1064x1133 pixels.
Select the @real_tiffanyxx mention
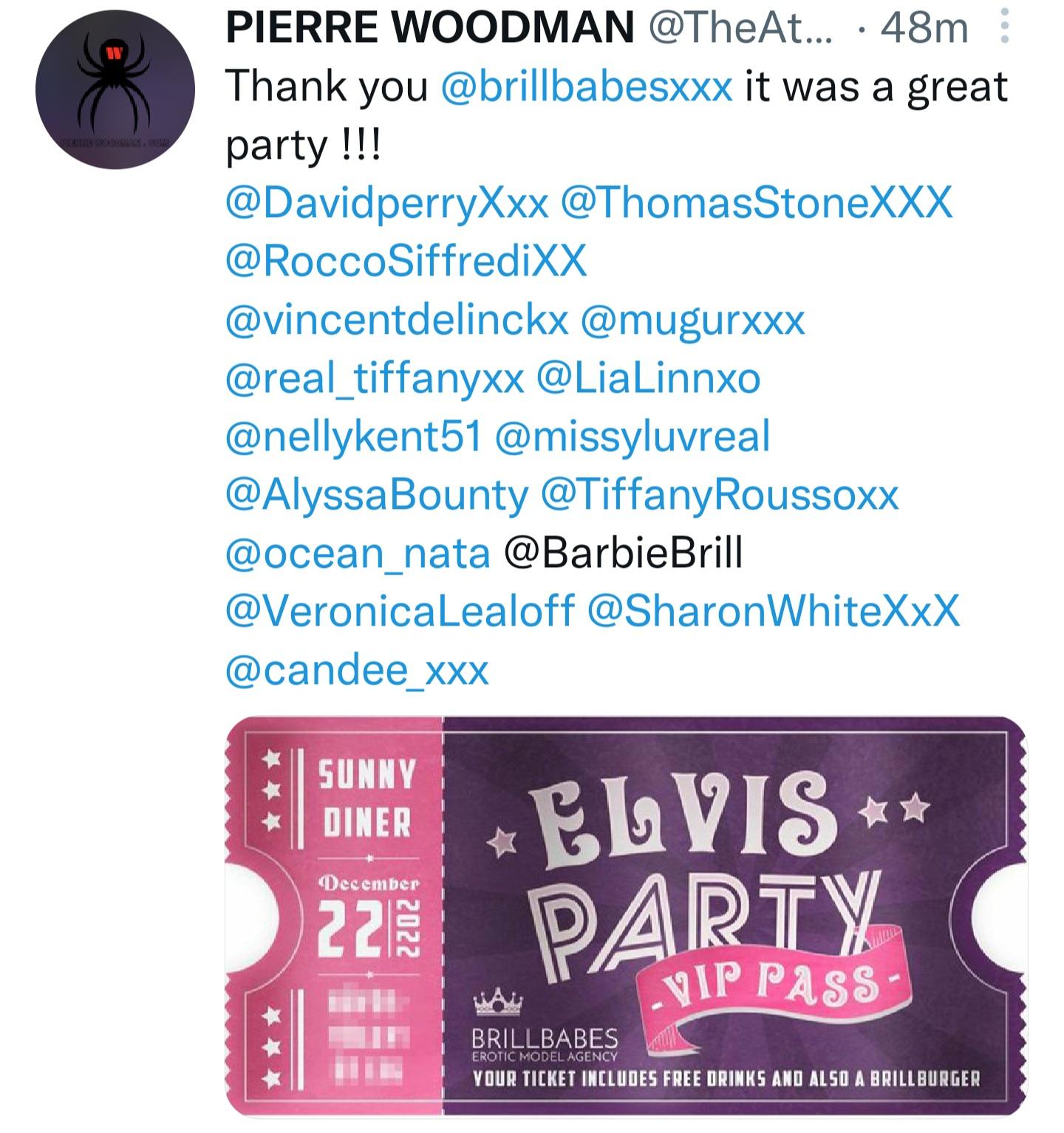pyautogui.click(x=375, y=378)
